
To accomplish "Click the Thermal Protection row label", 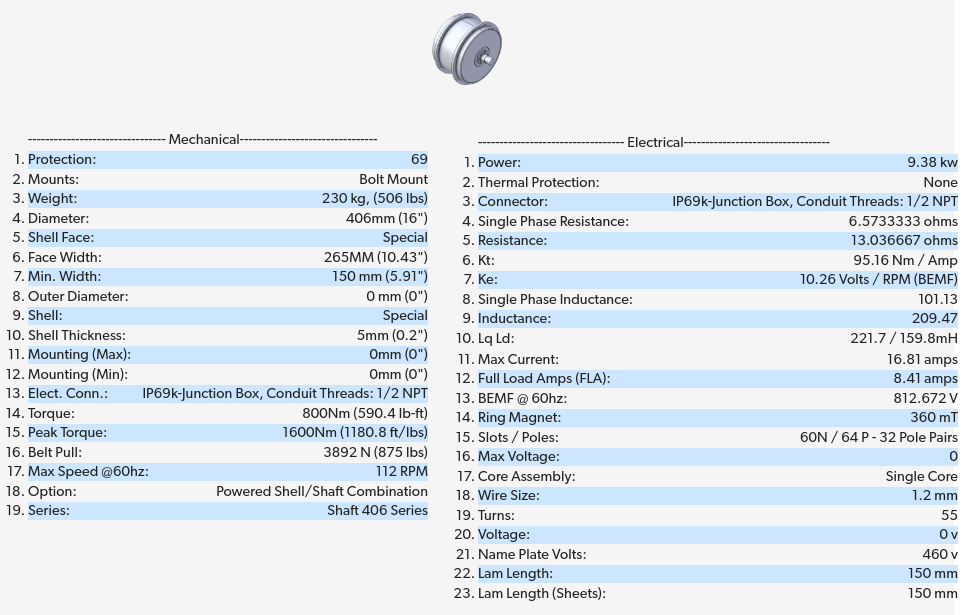I will point(538,182).
